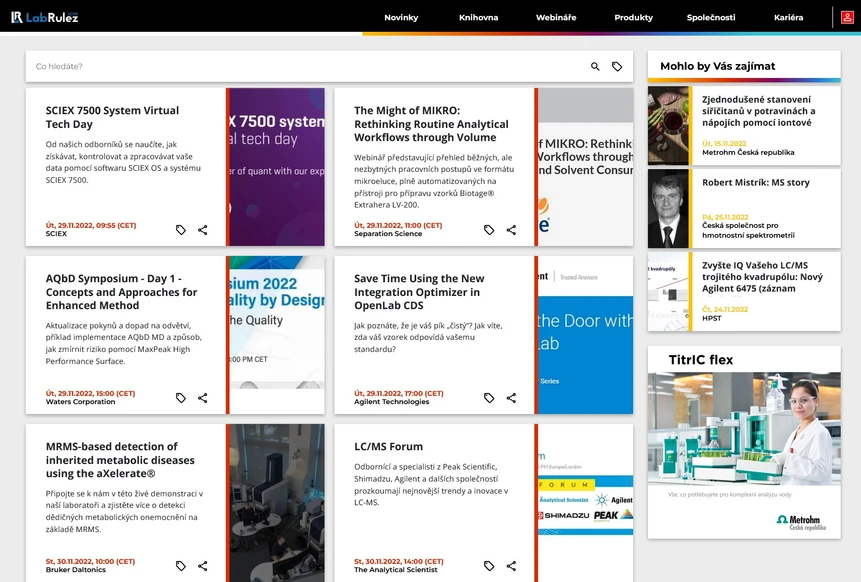Click 'Mohlo by Vás zajímat' heading
Screen dimensions: 861x582
[718, 66]
